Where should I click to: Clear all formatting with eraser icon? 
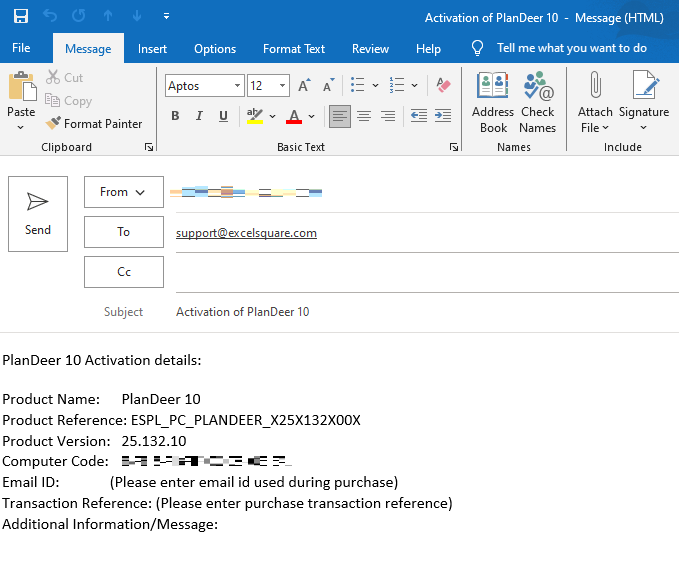pos(443,86)
